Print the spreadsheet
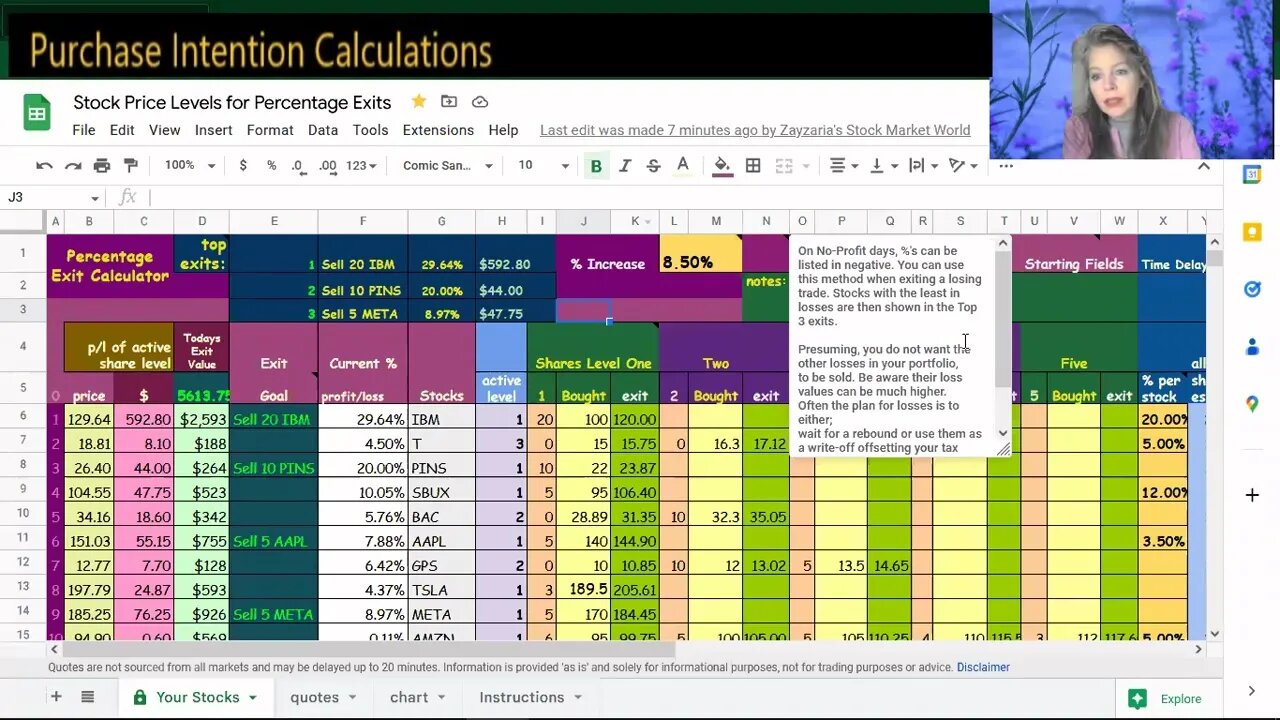The height and width of the screenshot is (720, 1280). (x=102, y=166)
